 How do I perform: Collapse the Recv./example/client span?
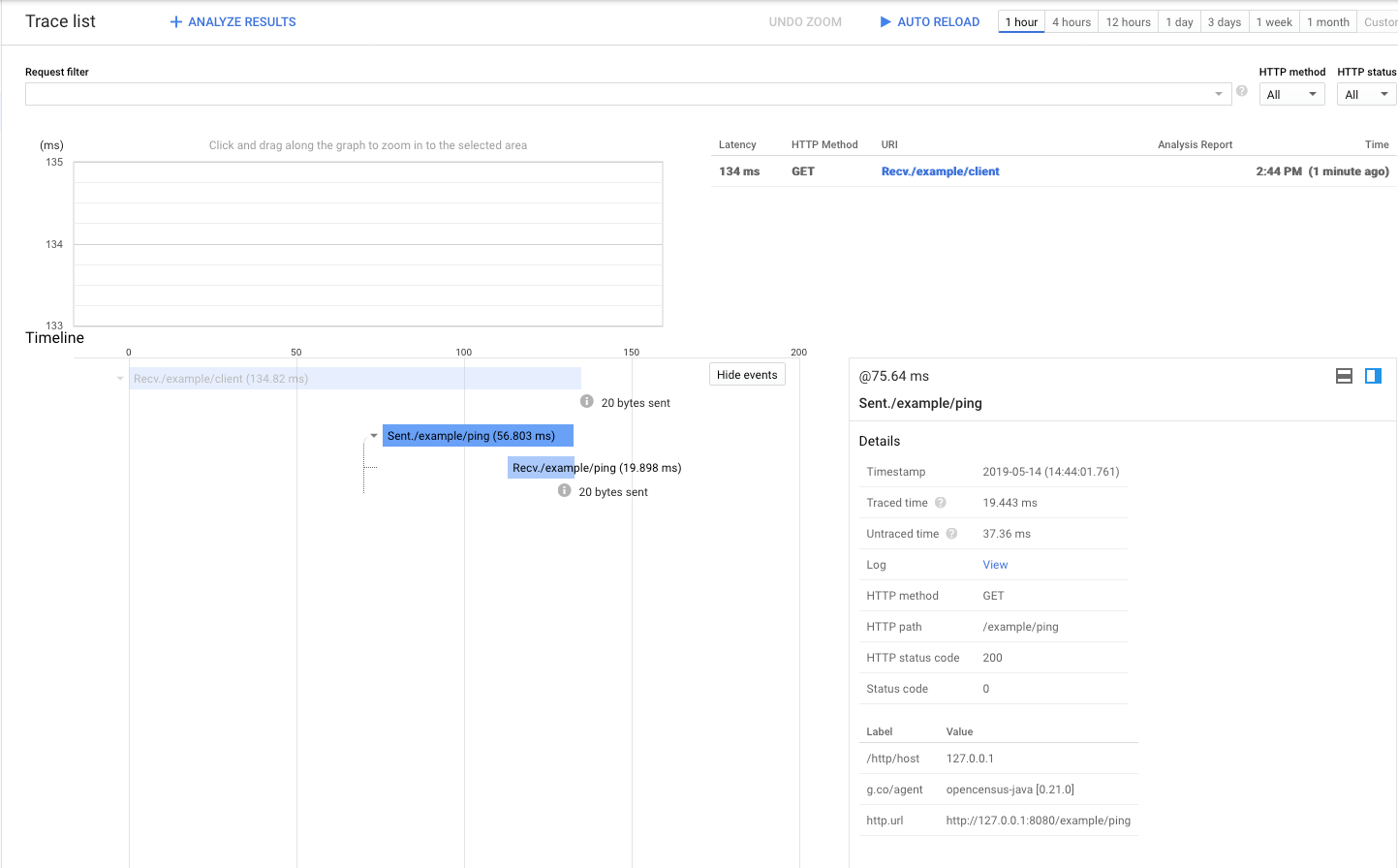point(120,379)
